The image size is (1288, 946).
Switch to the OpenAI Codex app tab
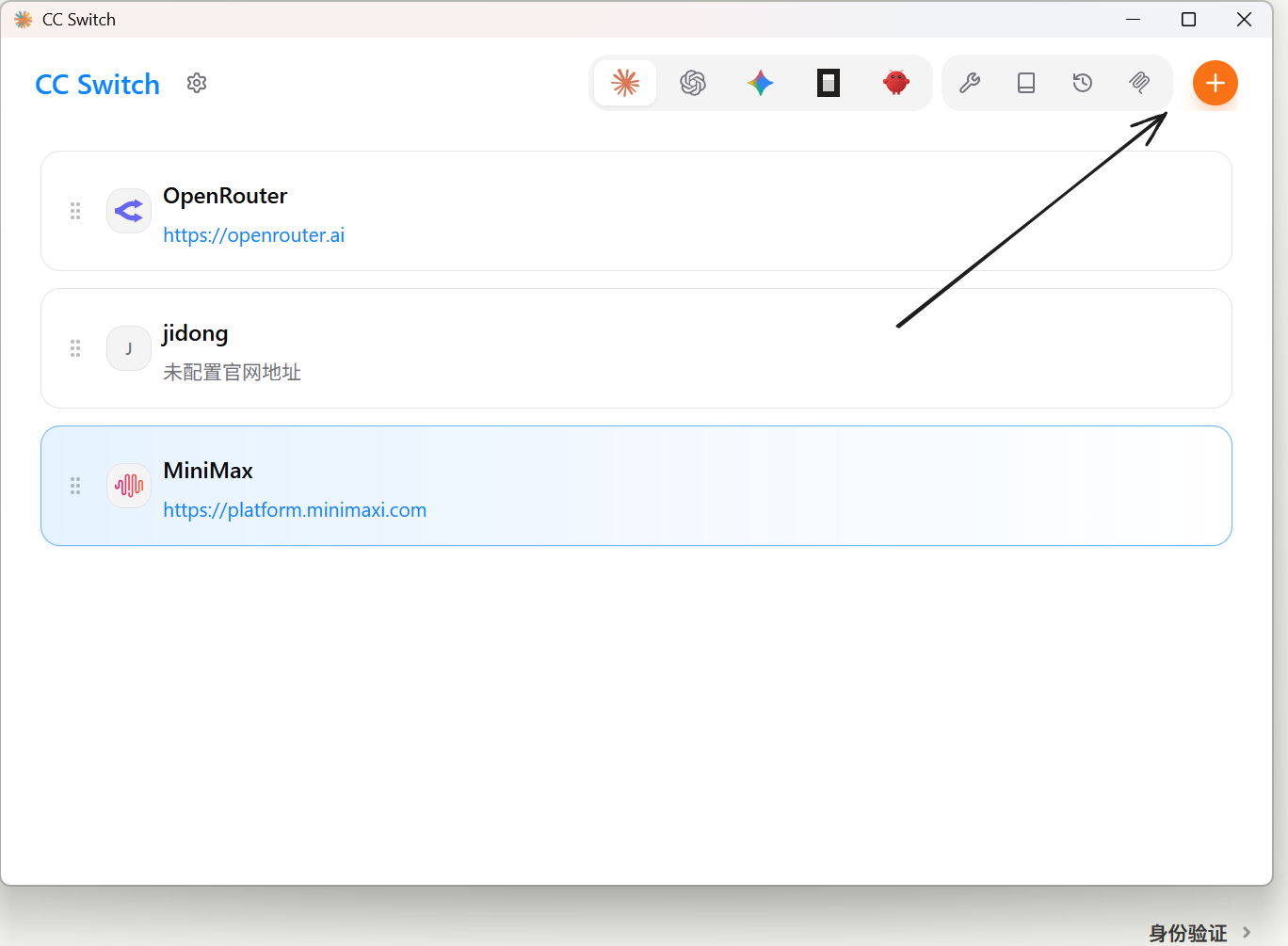tap(693, 83)
